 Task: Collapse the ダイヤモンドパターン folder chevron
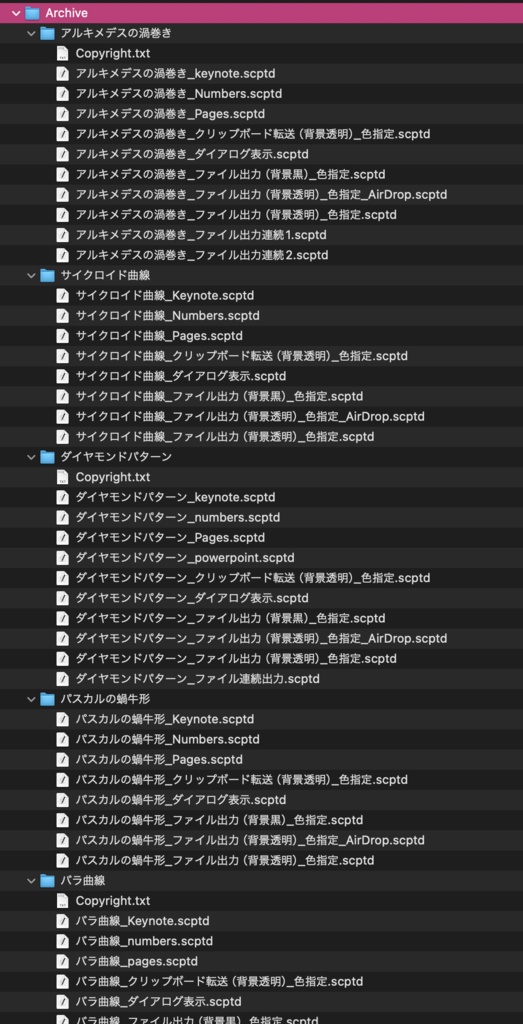pos(31,457)
